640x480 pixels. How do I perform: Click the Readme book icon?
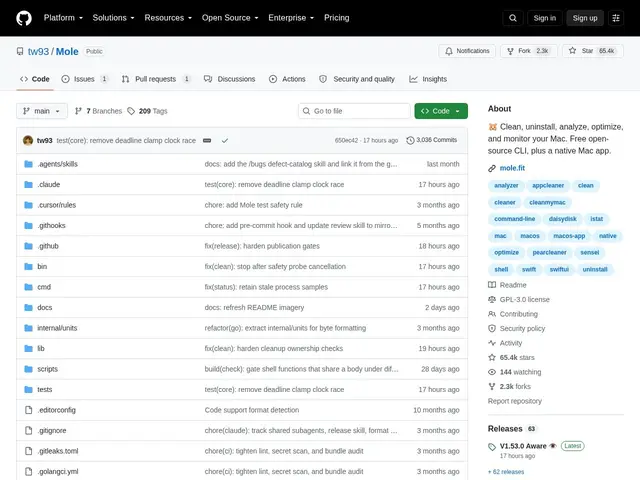492,285
